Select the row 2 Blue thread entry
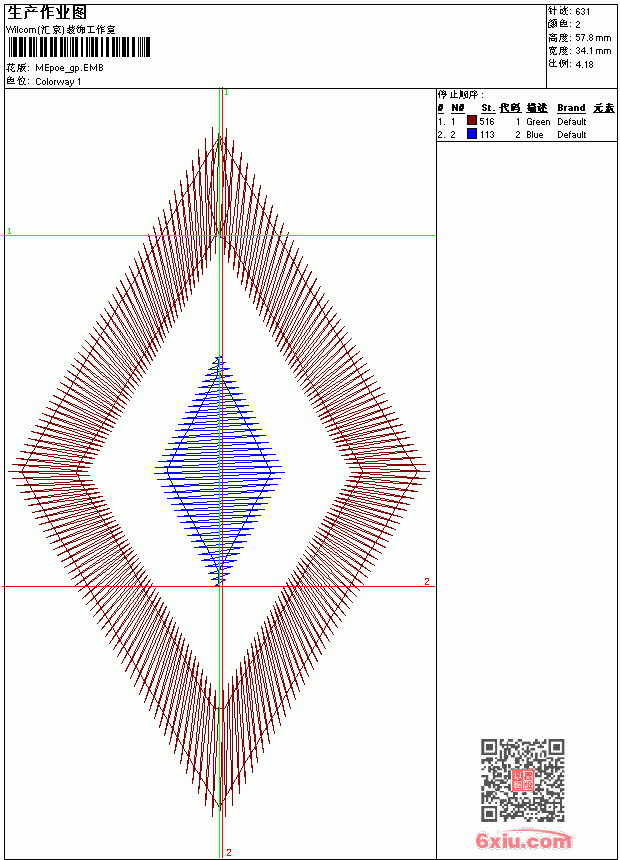Screen dimensions: 620x860 click(x=526, y=134)
